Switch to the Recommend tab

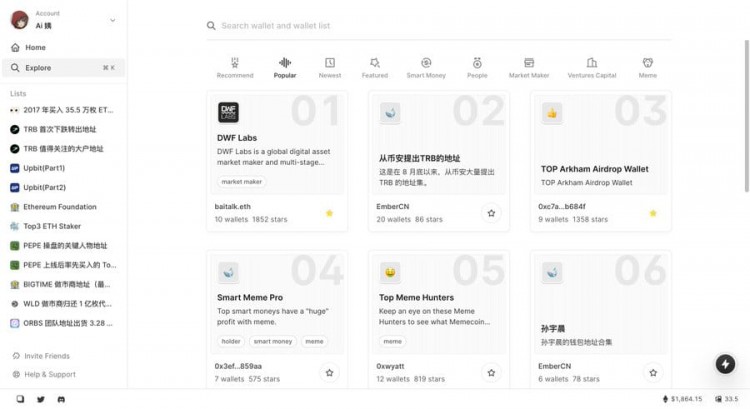pos(235,68)
